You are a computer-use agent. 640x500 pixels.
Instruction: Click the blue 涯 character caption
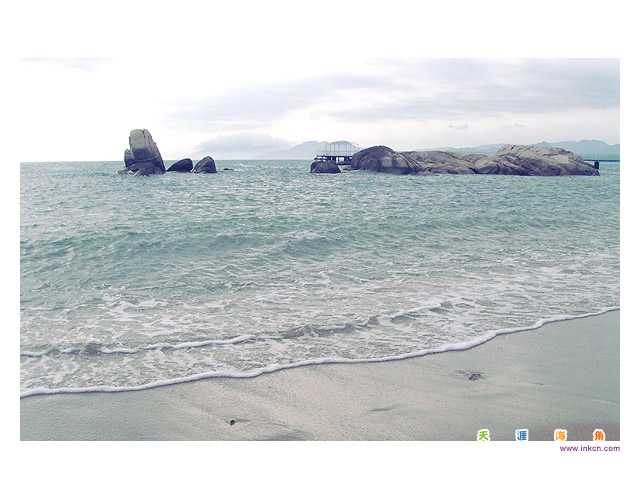[x=522, y=435]
